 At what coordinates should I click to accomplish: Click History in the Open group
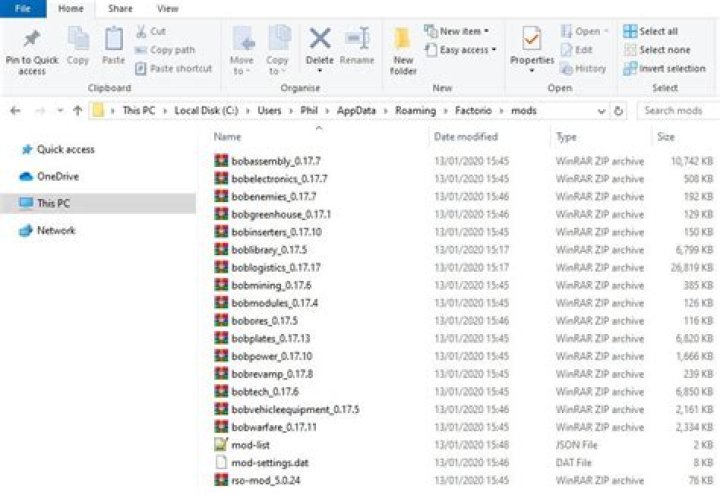click(x=583, y=69)
